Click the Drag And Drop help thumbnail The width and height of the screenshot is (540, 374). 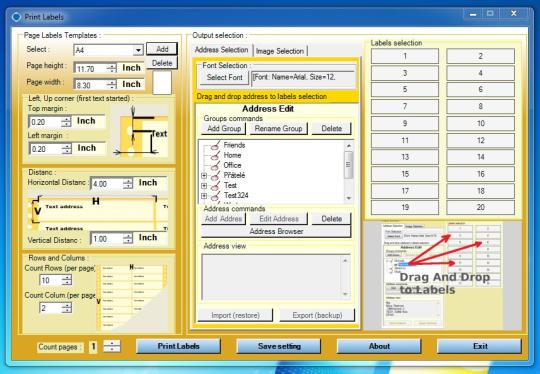click(x=443, y=276)
